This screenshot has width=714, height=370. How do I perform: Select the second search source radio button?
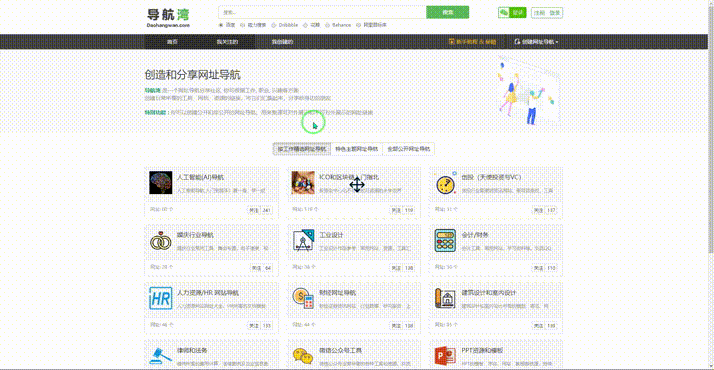pyautogui.click(x=243, y=25)
